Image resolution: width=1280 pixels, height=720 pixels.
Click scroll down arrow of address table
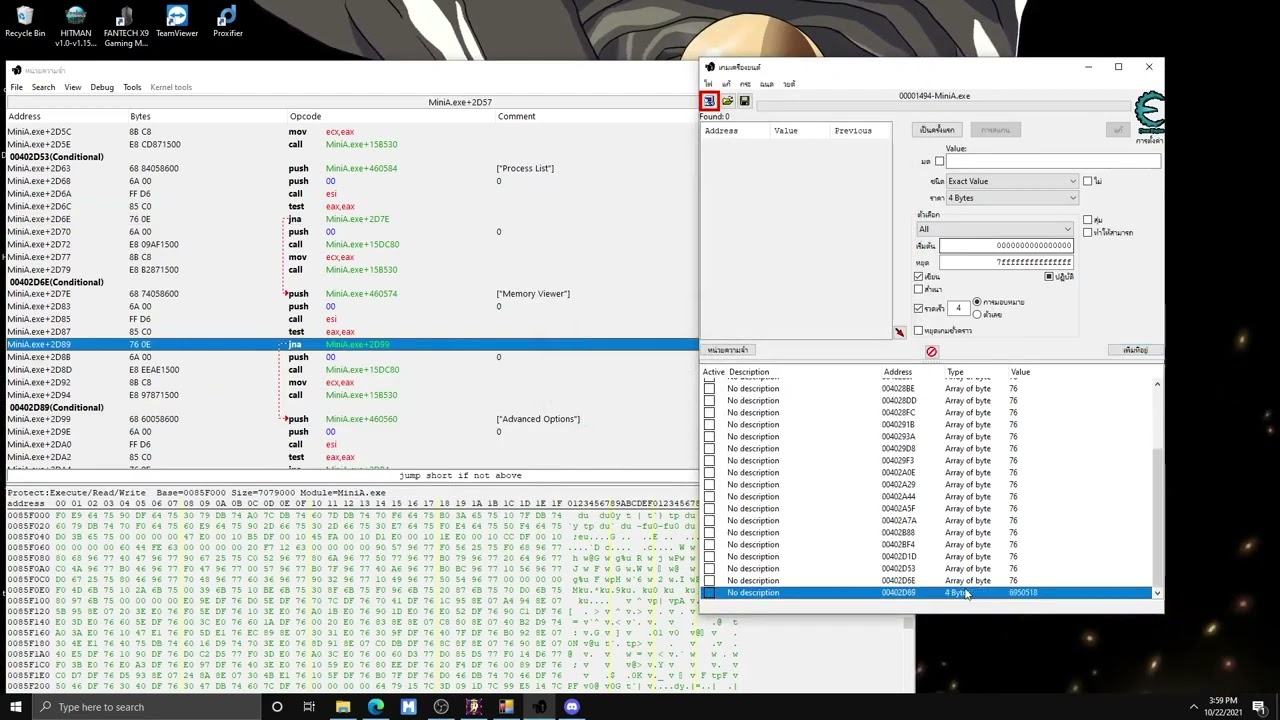[x=1157, y=594]
